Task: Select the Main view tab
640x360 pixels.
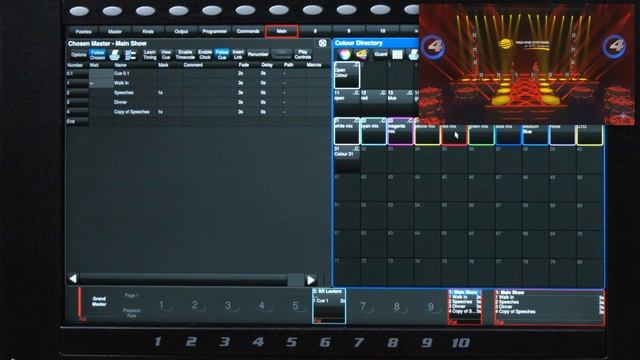Action: pos(282,31)
